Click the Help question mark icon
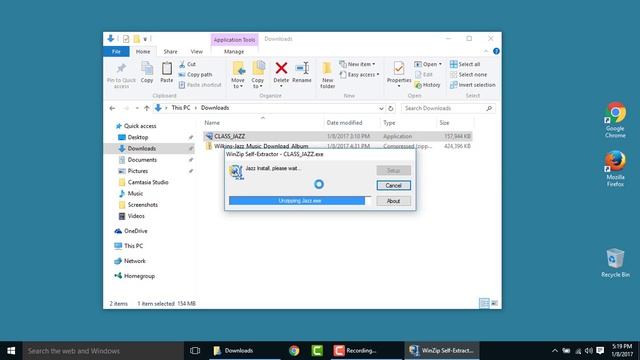The height and width of the screenshot is (360, 640). [496, 51]
